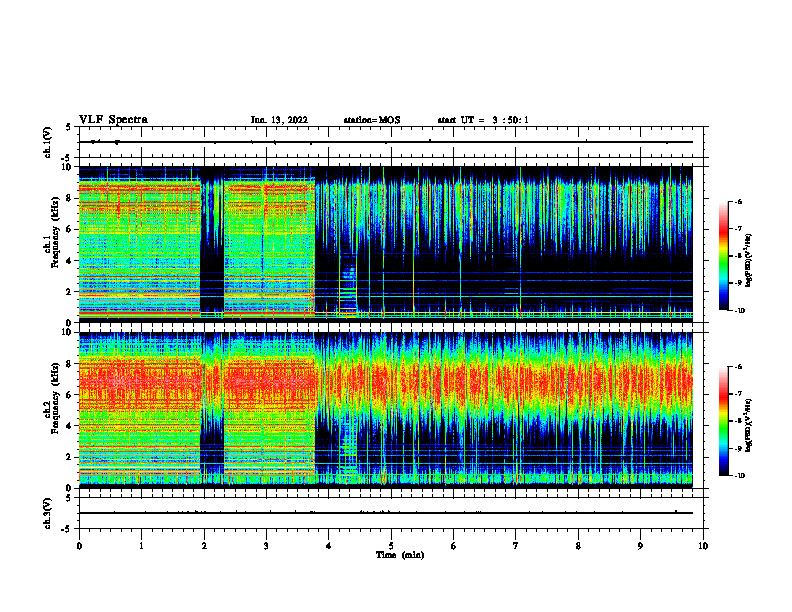
Task: Click the "VLF Spectra" title text
Action: click(113, 120)
